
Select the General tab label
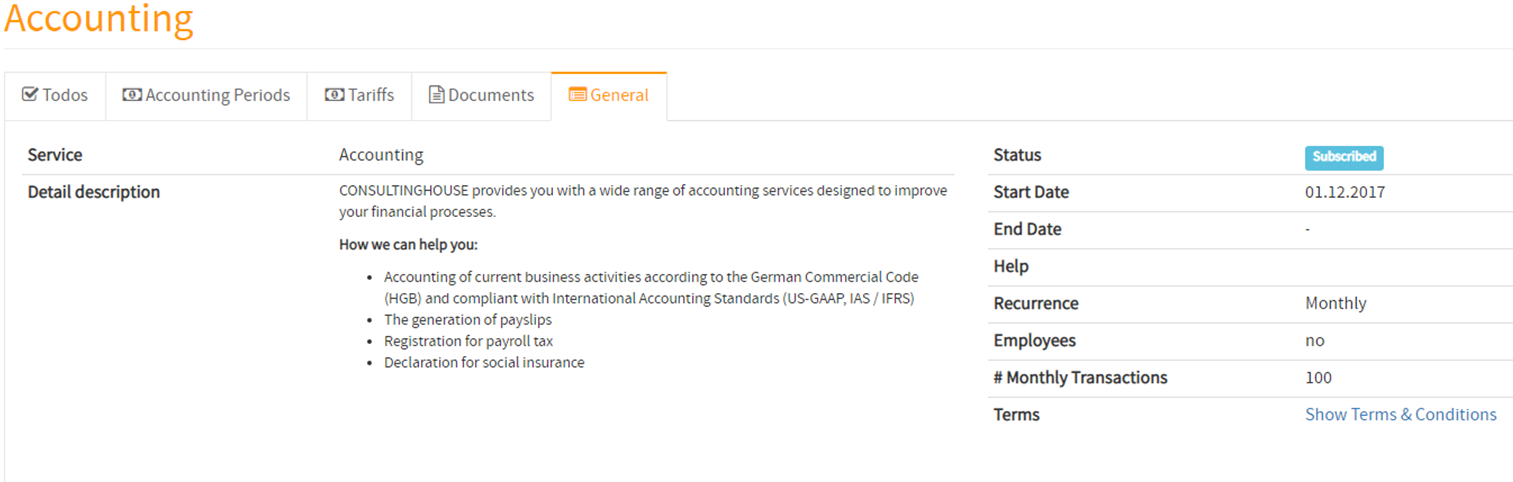tap(619, 96)
